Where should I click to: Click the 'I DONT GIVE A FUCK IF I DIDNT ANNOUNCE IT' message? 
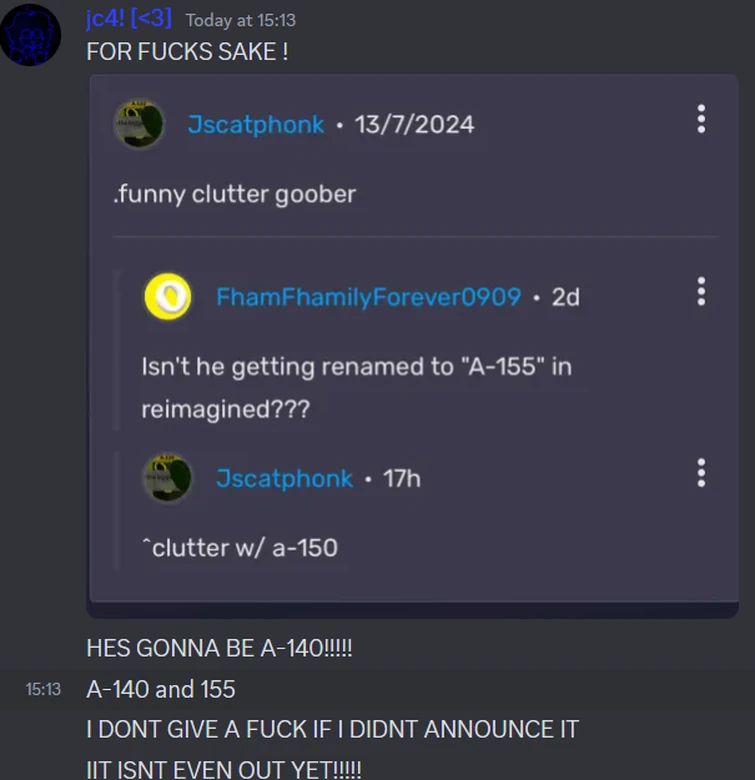coord(332,729)
